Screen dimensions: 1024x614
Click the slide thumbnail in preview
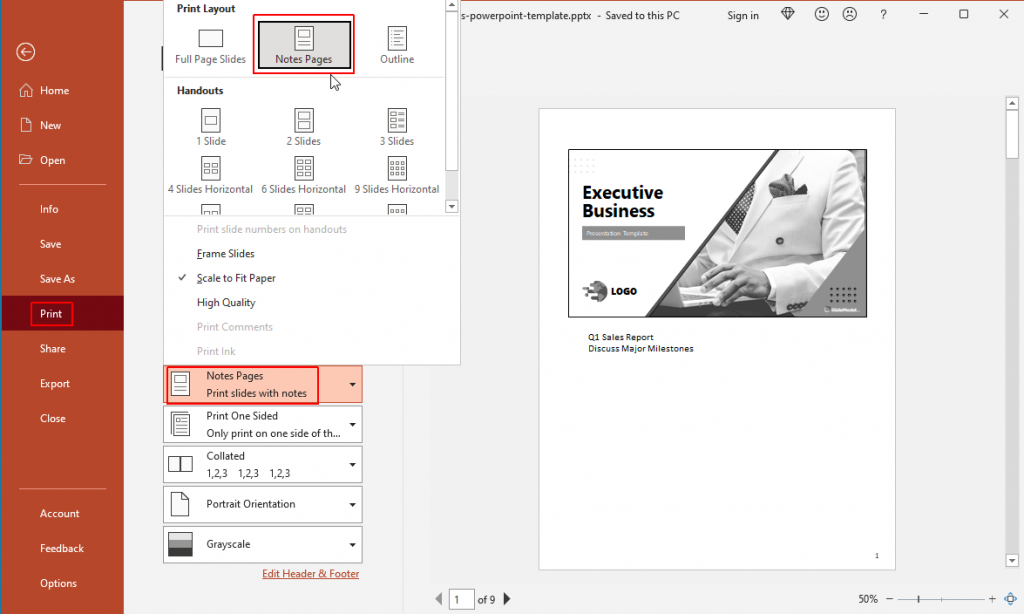click(717, 233)
